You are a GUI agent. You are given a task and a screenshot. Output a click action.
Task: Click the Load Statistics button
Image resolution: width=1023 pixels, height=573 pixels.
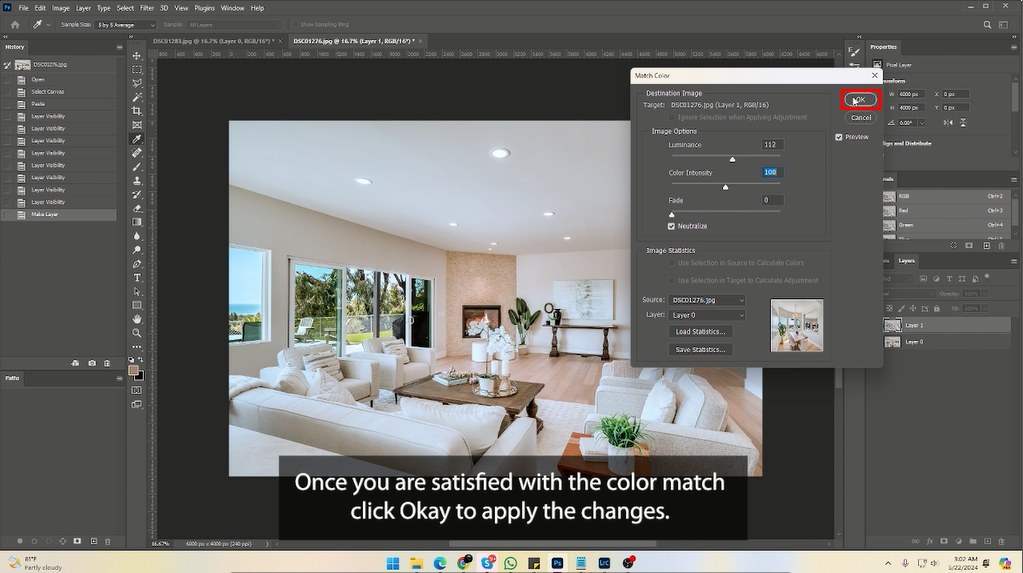pos(700,332)
